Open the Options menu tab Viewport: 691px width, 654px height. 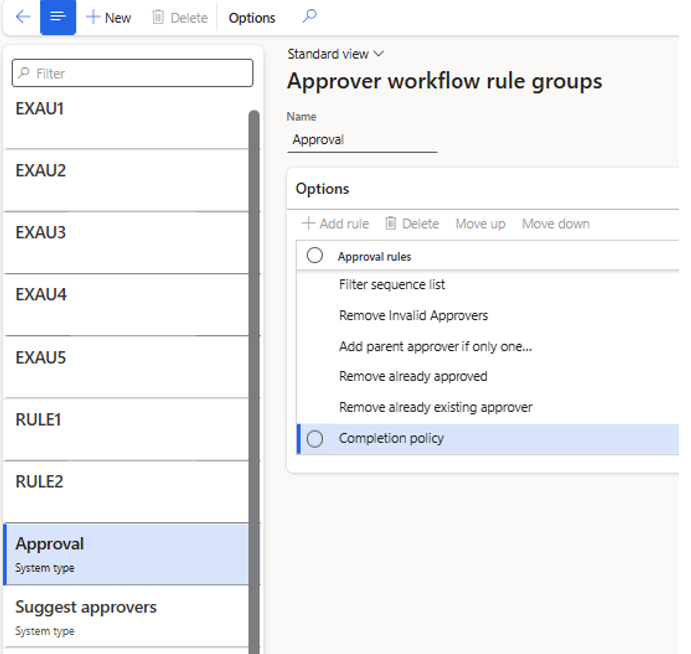(x=252, y=17)
